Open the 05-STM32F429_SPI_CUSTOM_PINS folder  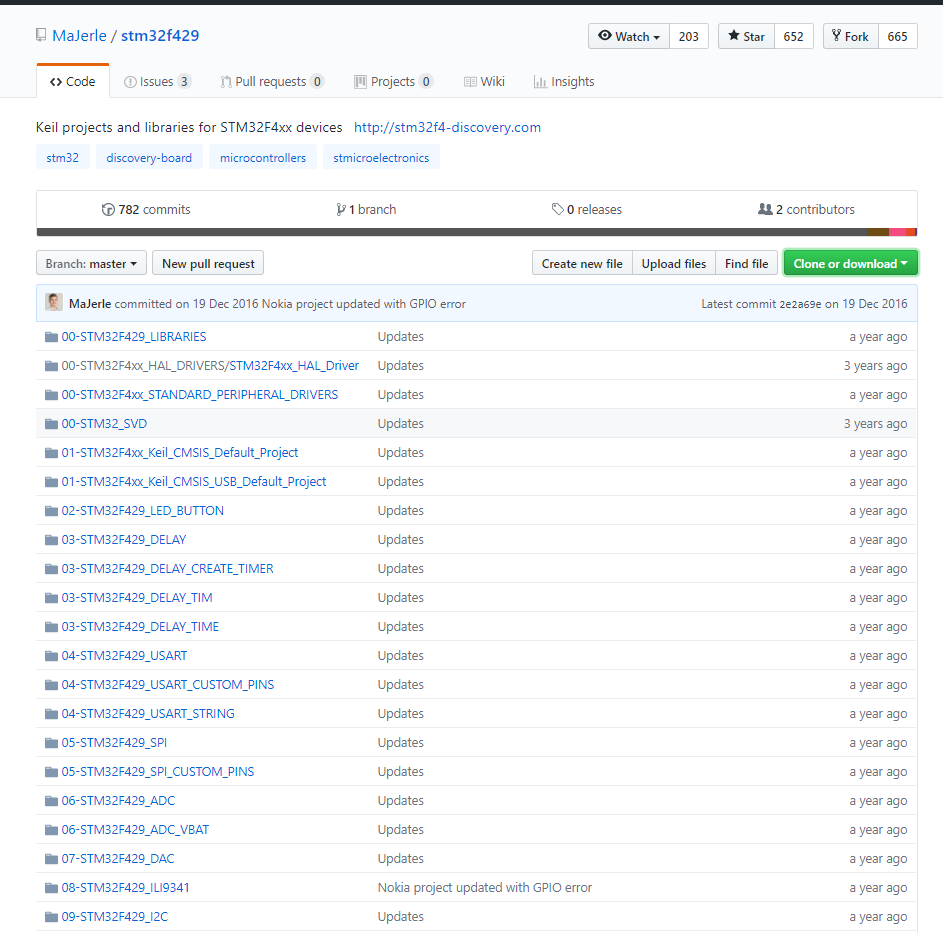pos(158,772)
